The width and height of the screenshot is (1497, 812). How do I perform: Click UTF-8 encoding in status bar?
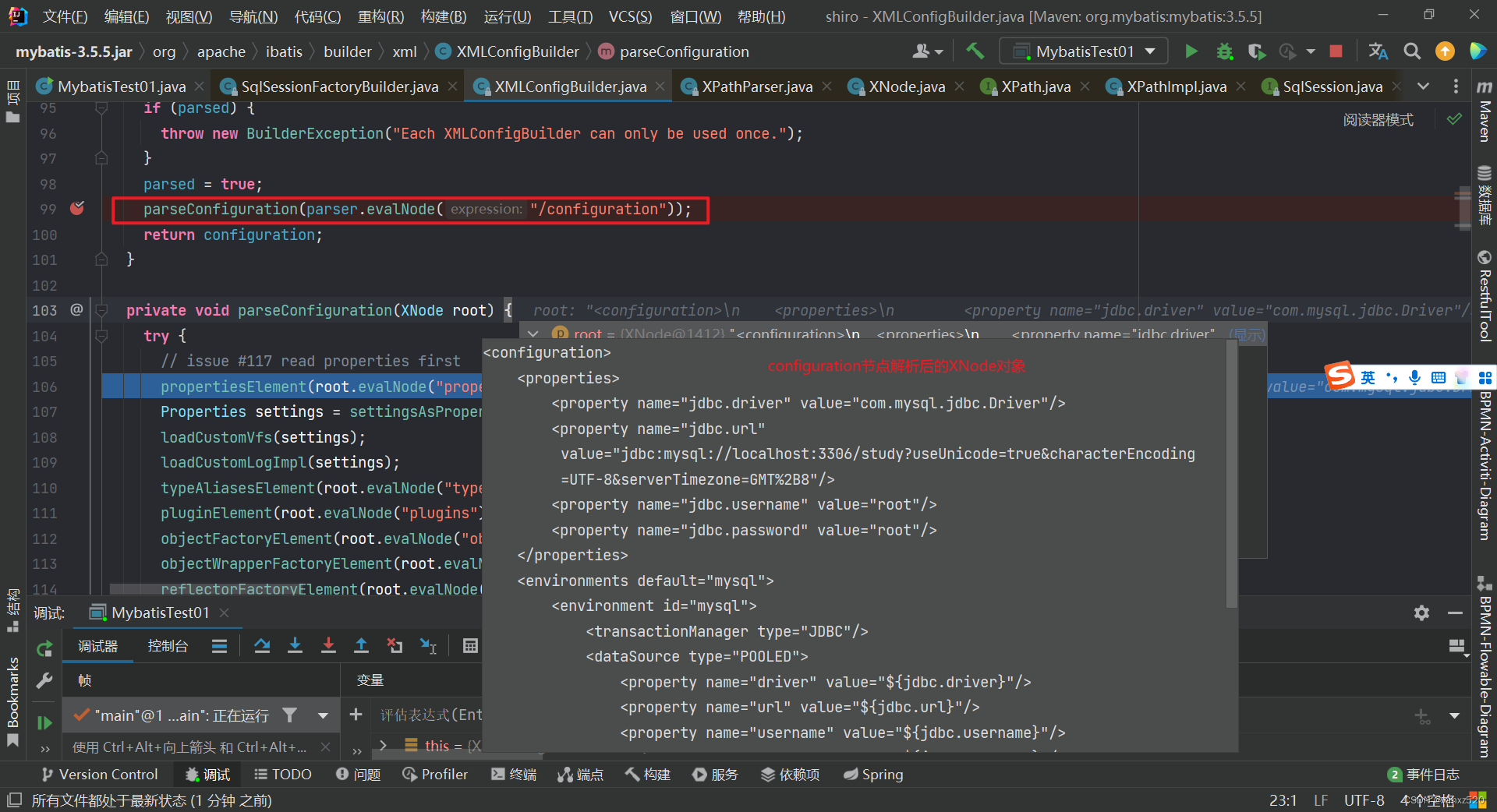point(1364,800)
